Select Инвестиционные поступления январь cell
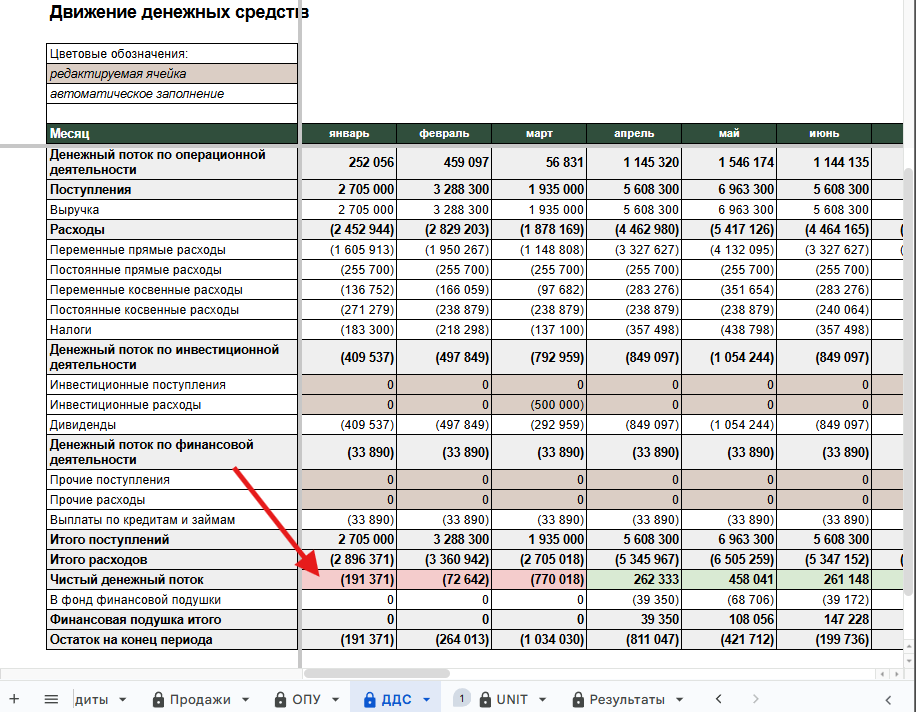This screenshot has width=916, height=712. point(349,384)
